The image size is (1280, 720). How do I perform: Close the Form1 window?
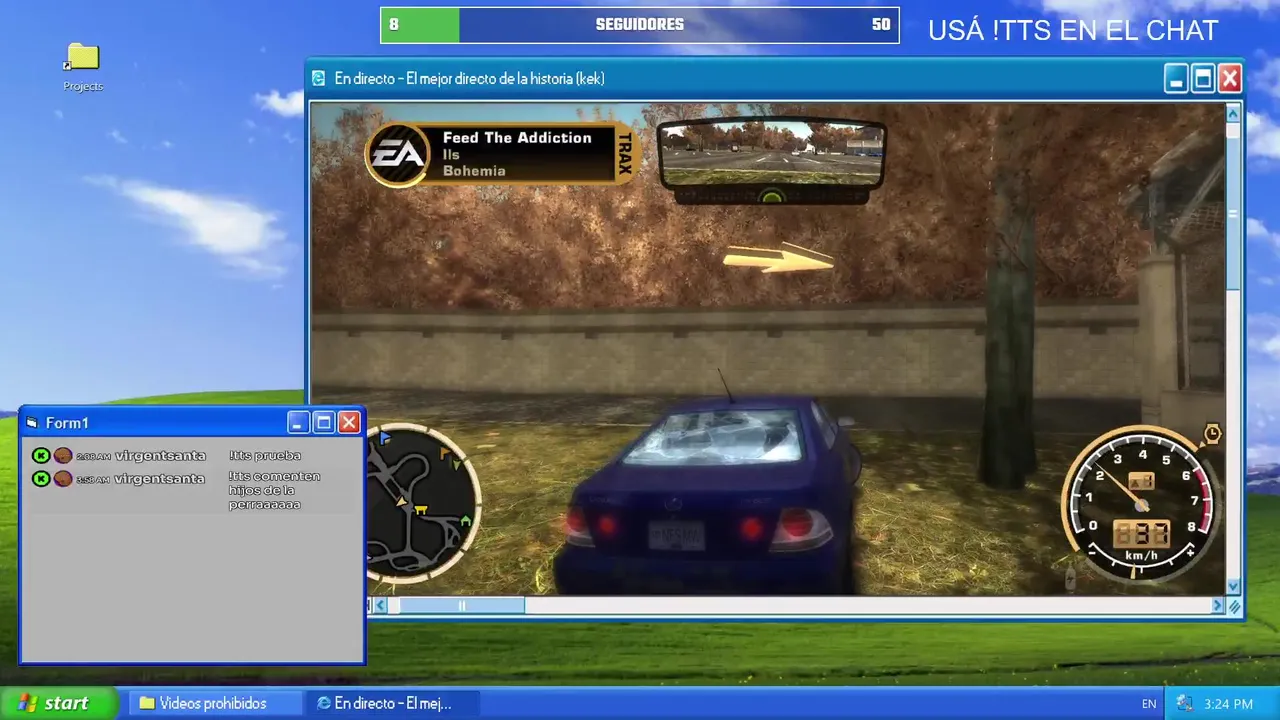coord(348,423)
